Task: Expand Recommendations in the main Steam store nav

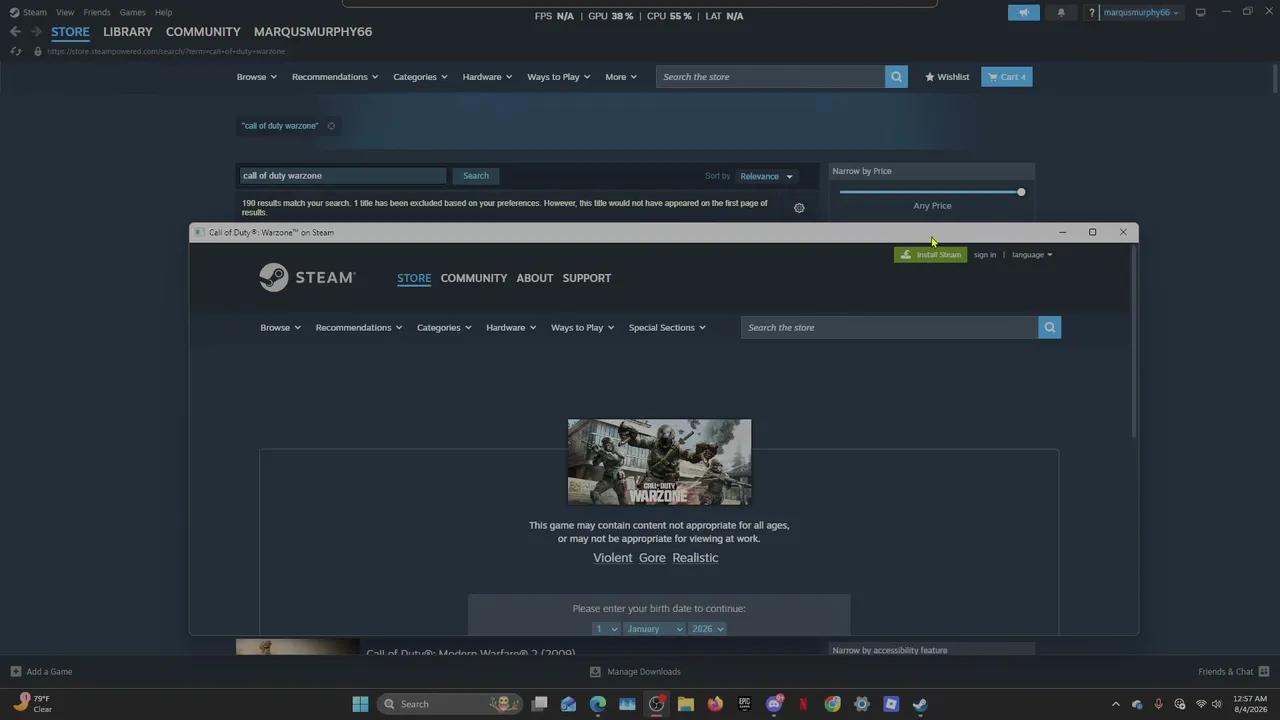Action: tap(335, 77)
